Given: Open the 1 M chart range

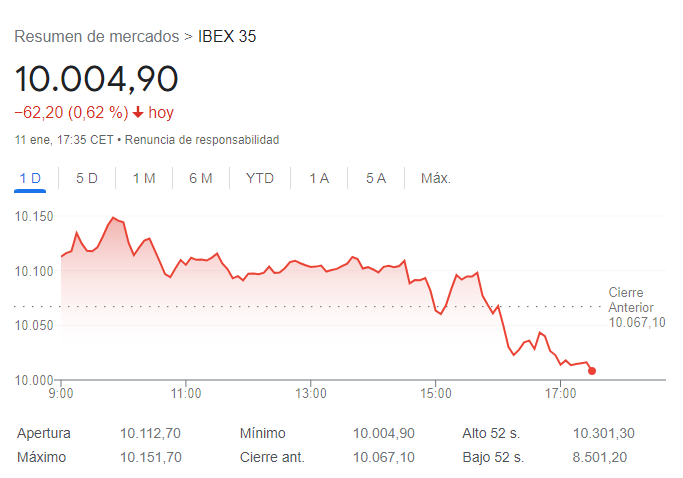Looking at the screenshot, I should pos(144,178).
